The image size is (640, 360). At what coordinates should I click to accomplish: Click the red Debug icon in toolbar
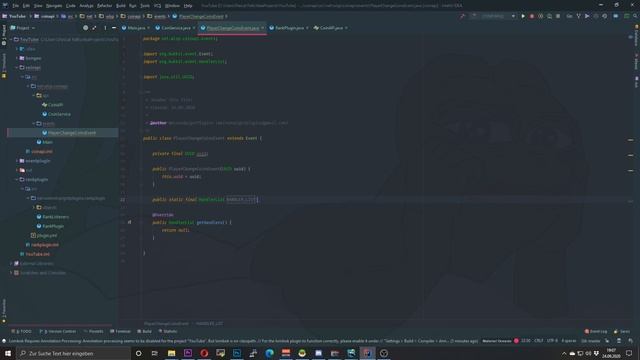point(532,16)
